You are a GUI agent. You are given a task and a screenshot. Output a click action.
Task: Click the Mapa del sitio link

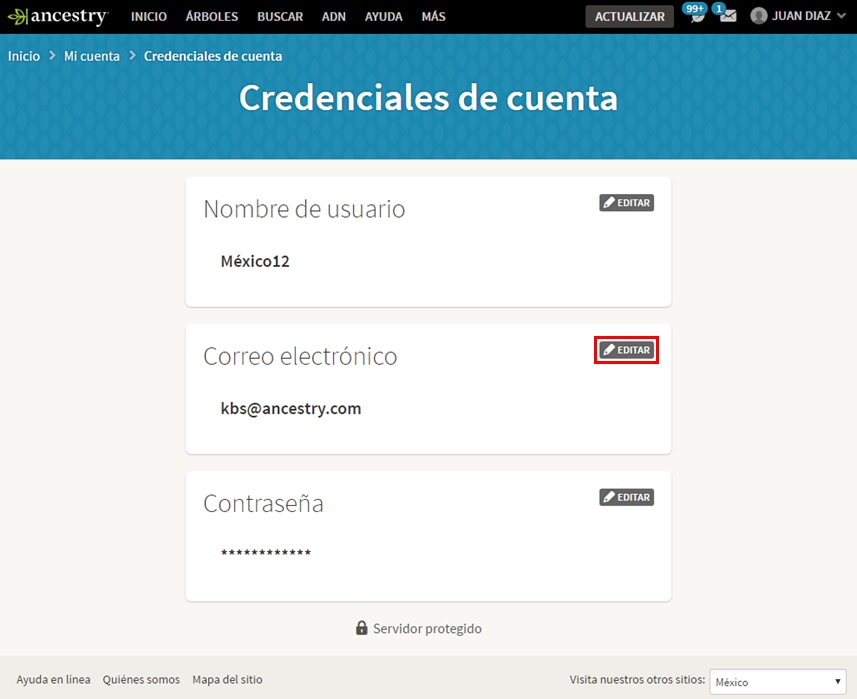[x=227, y=679]
